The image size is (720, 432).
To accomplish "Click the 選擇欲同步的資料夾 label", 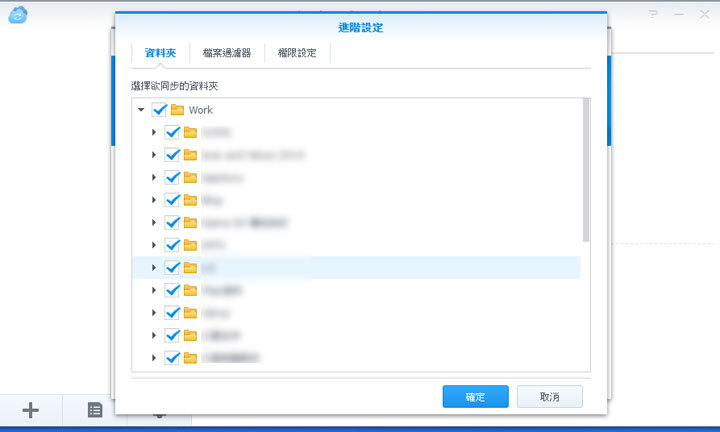I will (x=174, y=86).
